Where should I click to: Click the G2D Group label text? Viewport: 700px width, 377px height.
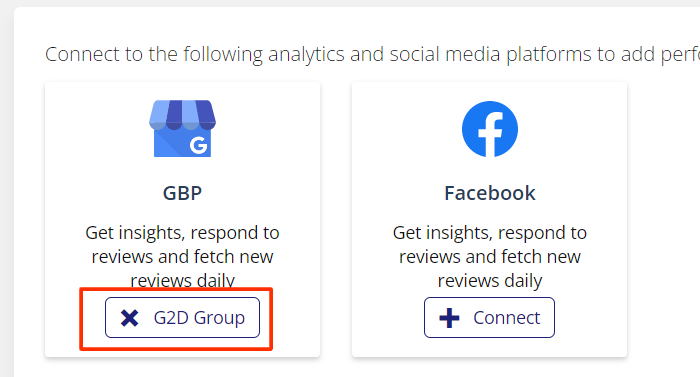[x=199, y=318]
